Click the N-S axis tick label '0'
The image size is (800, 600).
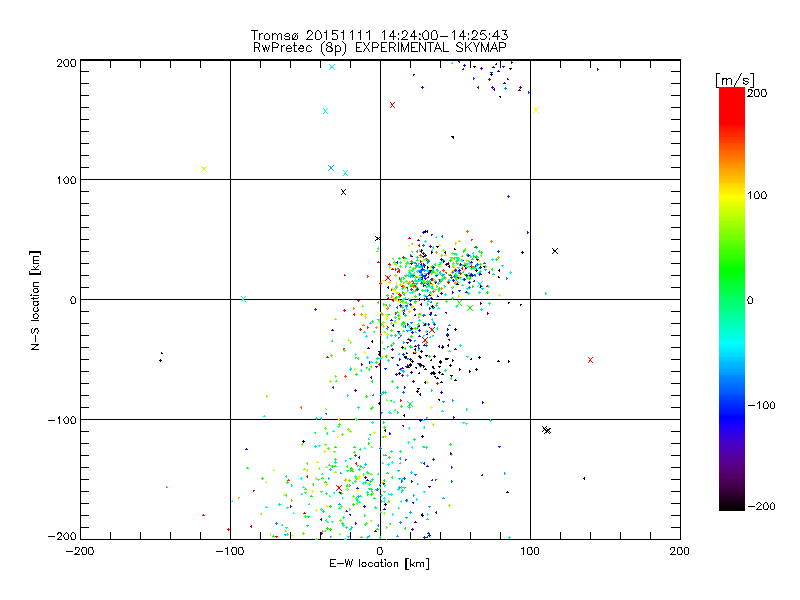73,300
